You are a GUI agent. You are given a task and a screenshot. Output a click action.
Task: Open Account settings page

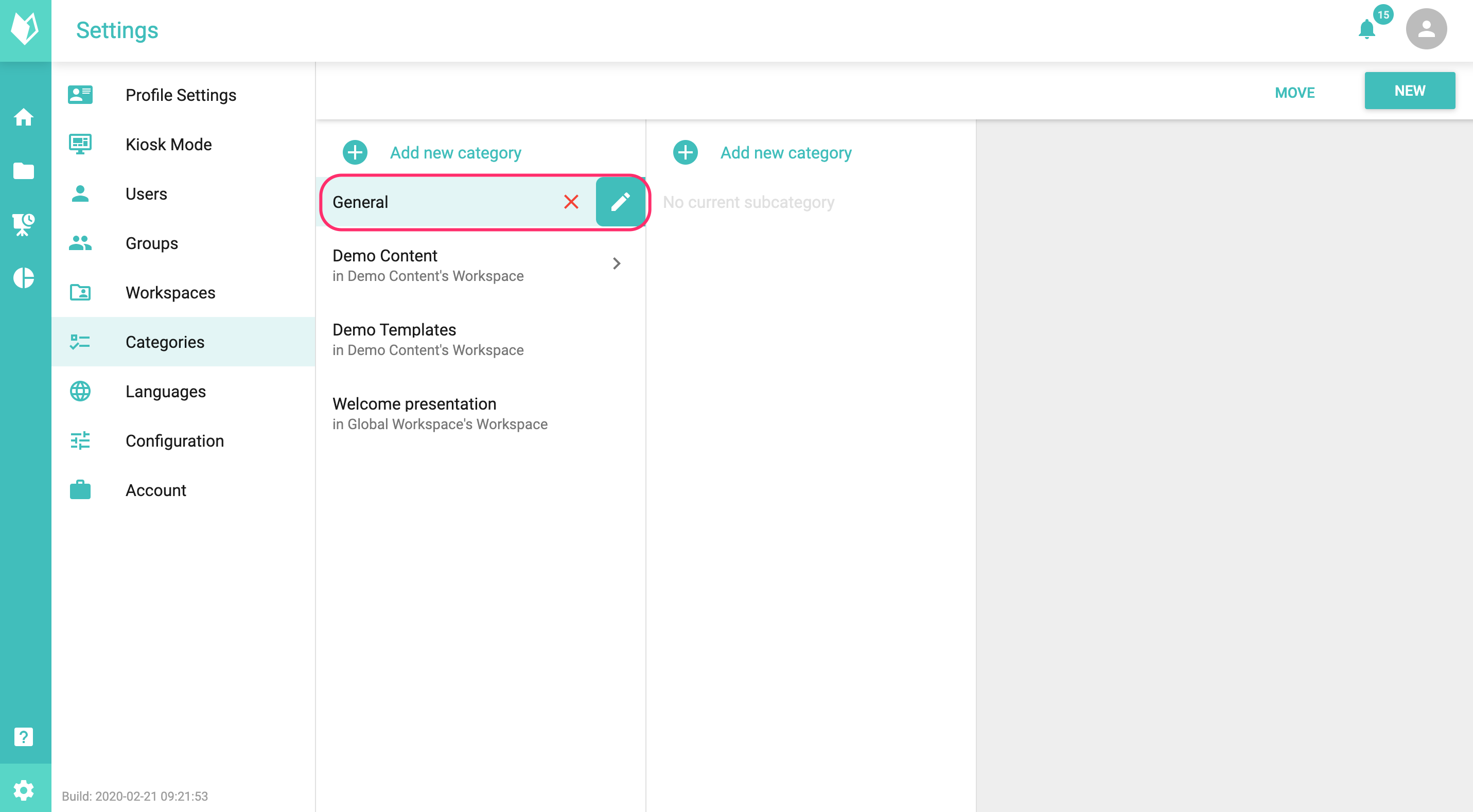click(183, 490)
